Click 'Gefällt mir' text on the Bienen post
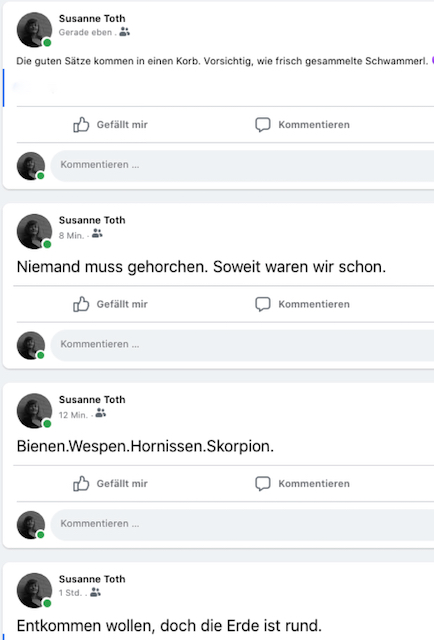This screenshot has width=434, height=640. point(122,484)
